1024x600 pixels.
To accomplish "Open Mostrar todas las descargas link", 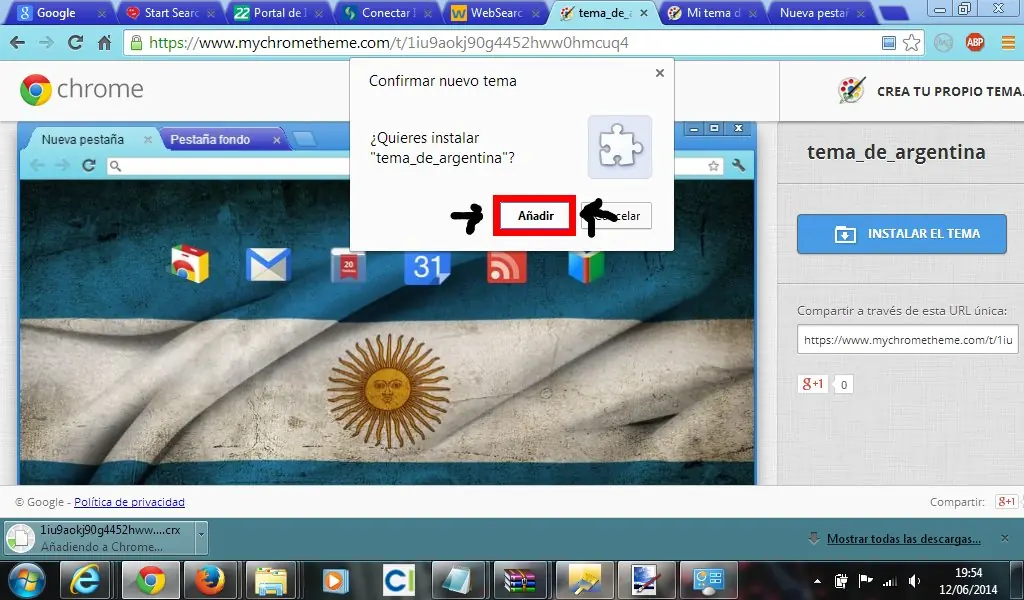I will click(x=903, y=539).
